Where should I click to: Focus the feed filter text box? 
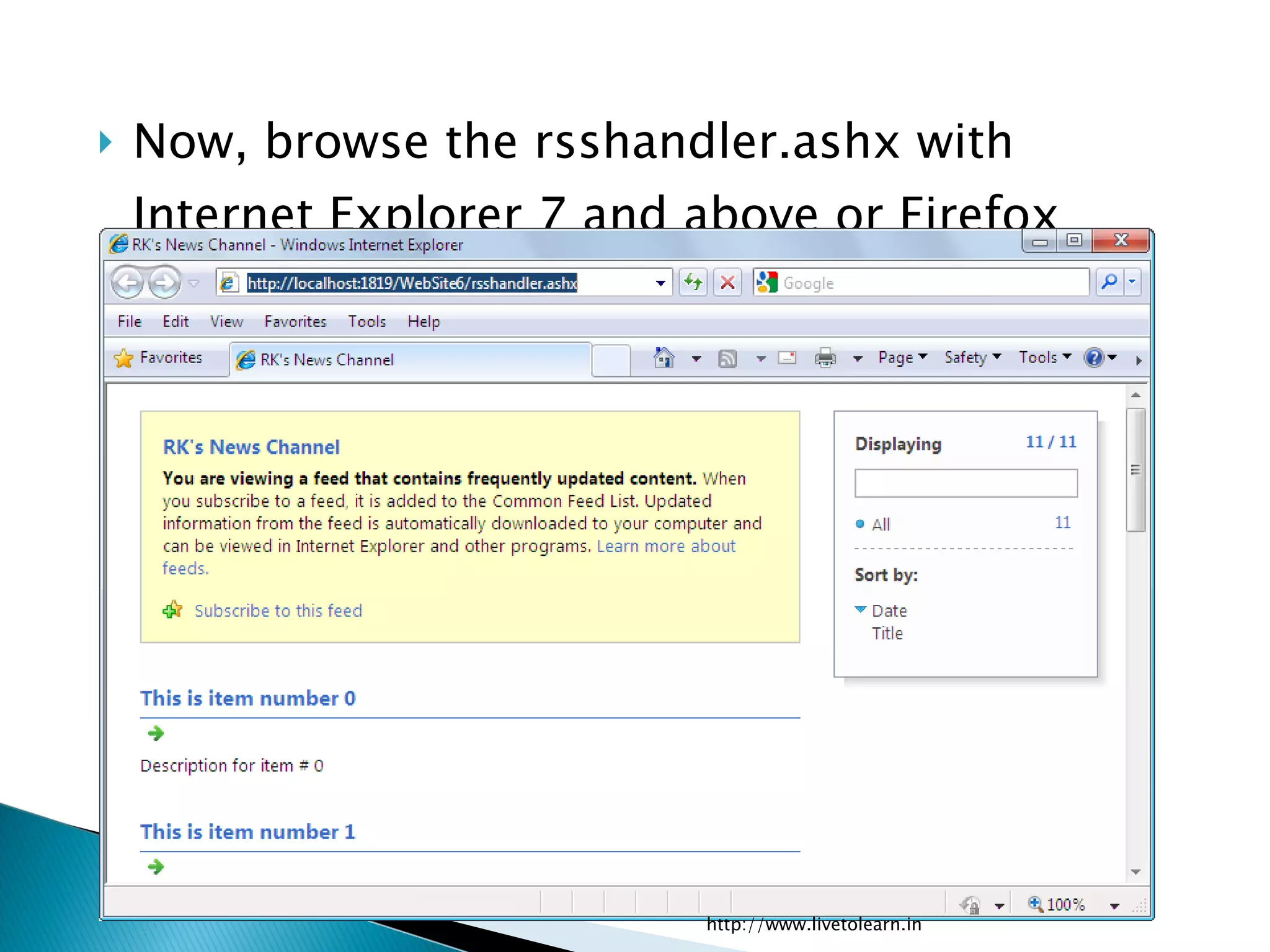[966, 483]
